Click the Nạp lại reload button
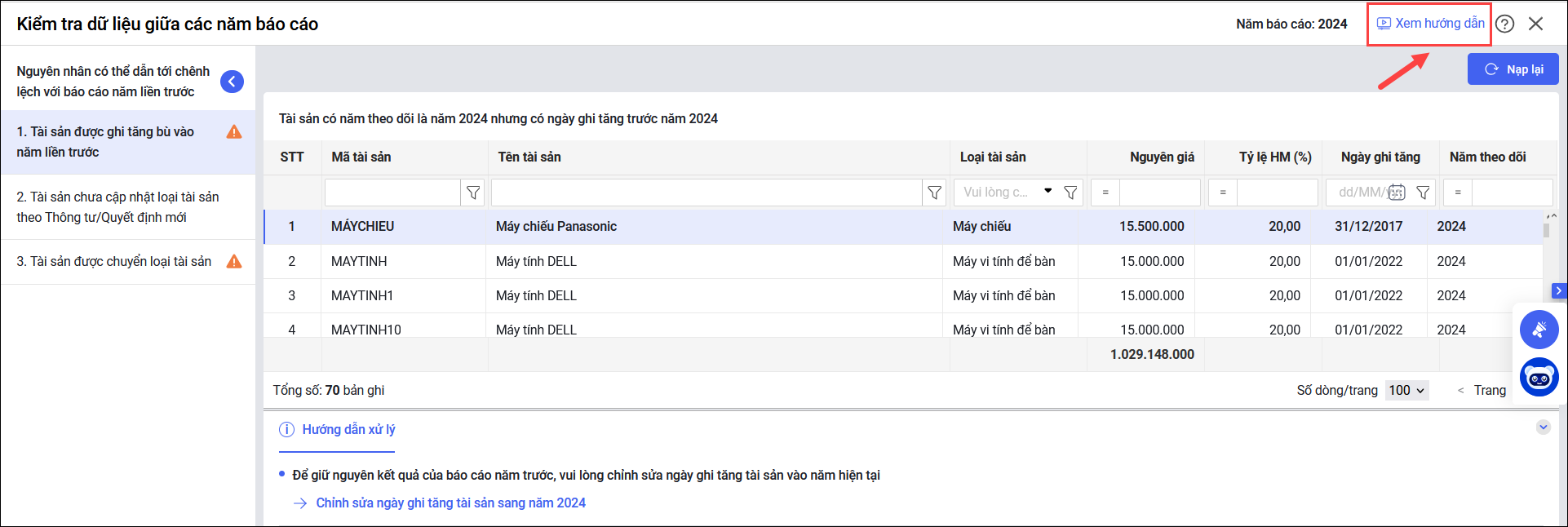The height and width of the screenshot is (527, 1568). point(1513,69)
